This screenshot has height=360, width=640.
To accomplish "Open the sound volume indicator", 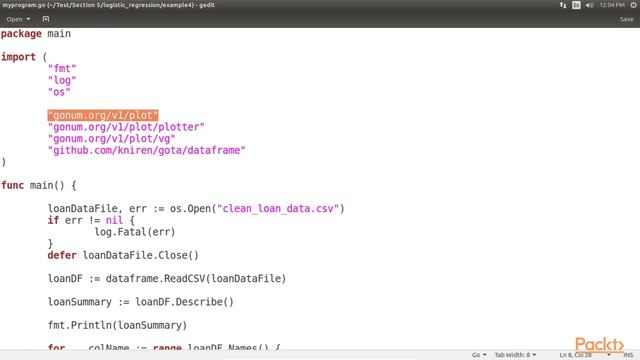I will tap(589, 5).
